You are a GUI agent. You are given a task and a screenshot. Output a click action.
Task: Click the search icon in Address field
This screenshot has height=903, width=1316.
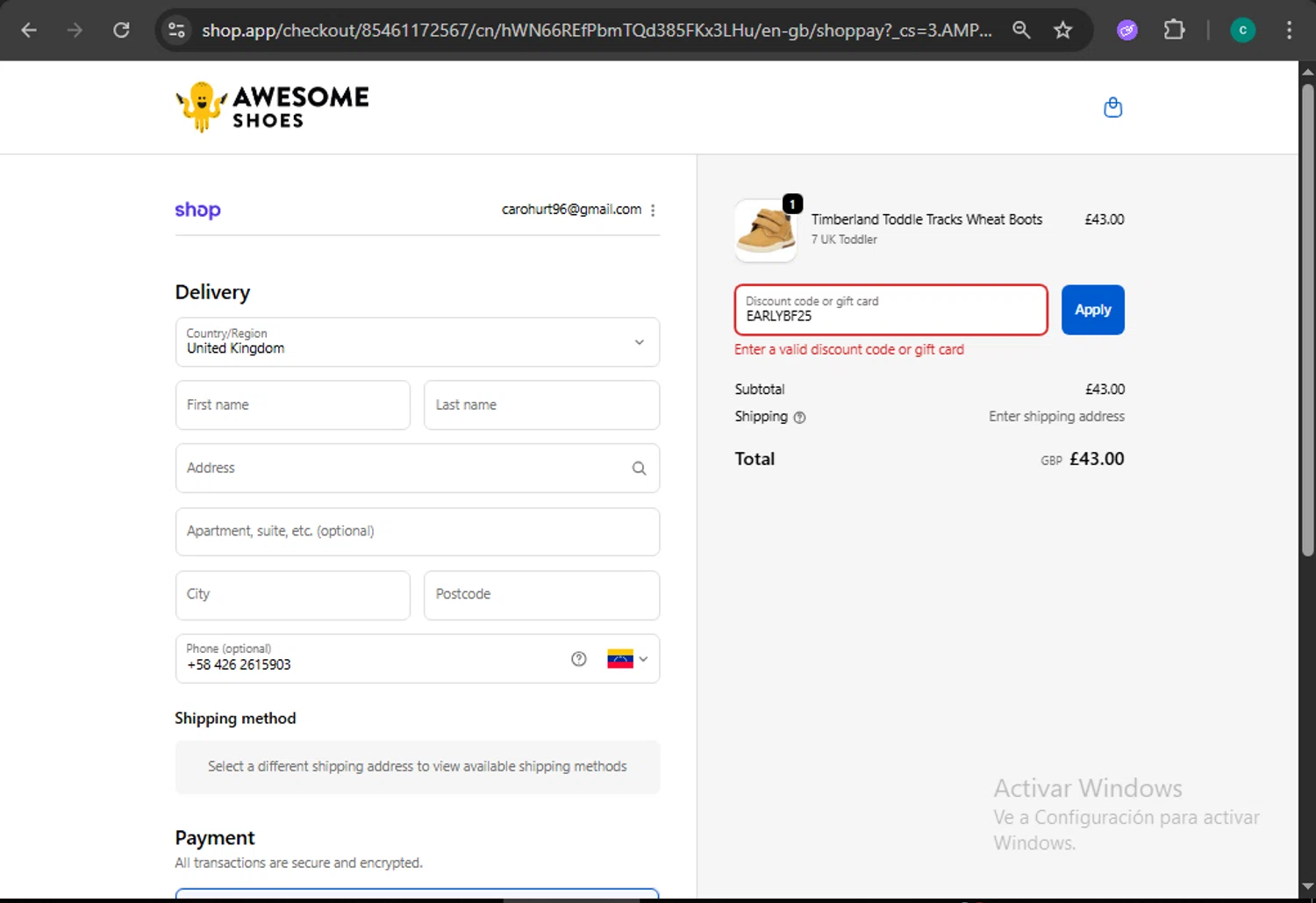639,469
